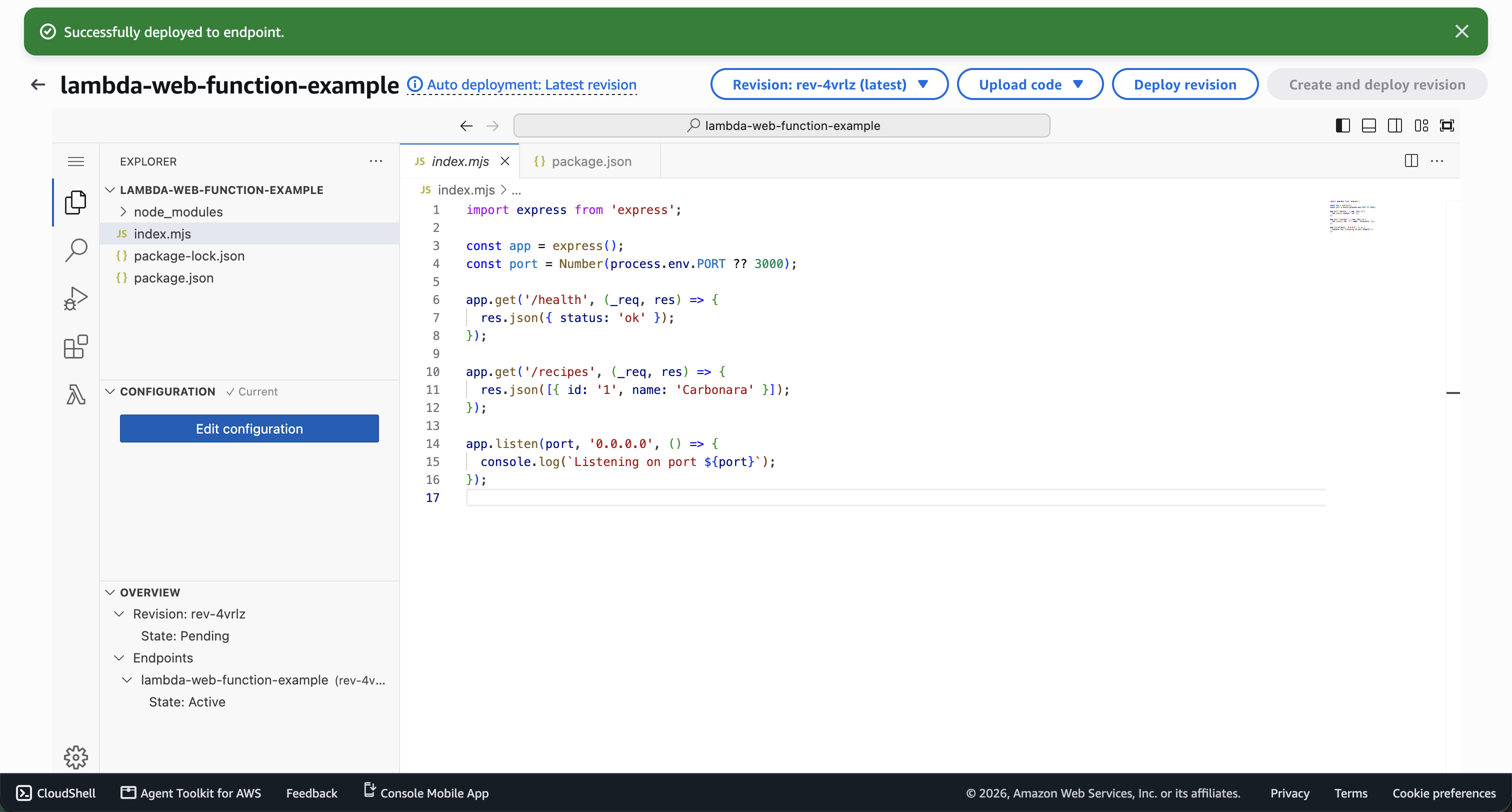Toggle bottom panel visibility

click(x=1369, y=125)
